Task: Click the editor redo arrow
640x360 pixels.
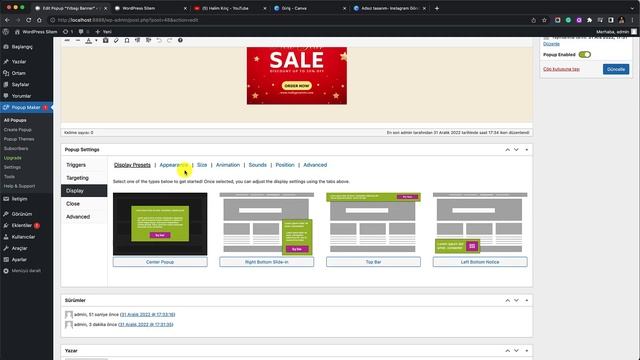Action: click(x=169, y=40)
